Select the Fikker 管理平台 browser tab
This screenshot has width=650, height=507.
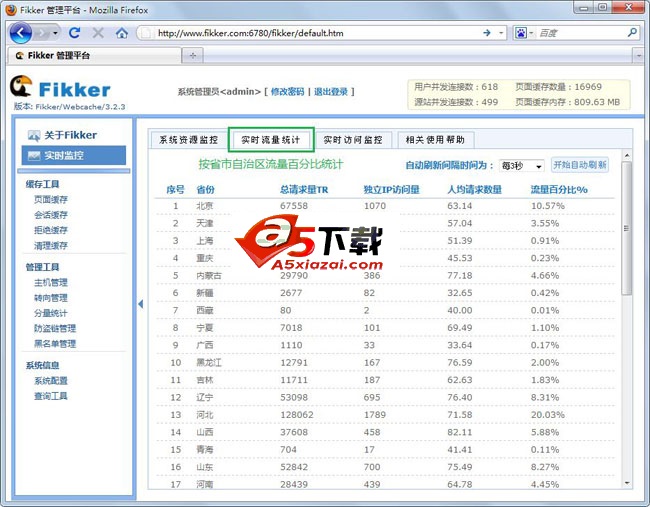point(95,56)
